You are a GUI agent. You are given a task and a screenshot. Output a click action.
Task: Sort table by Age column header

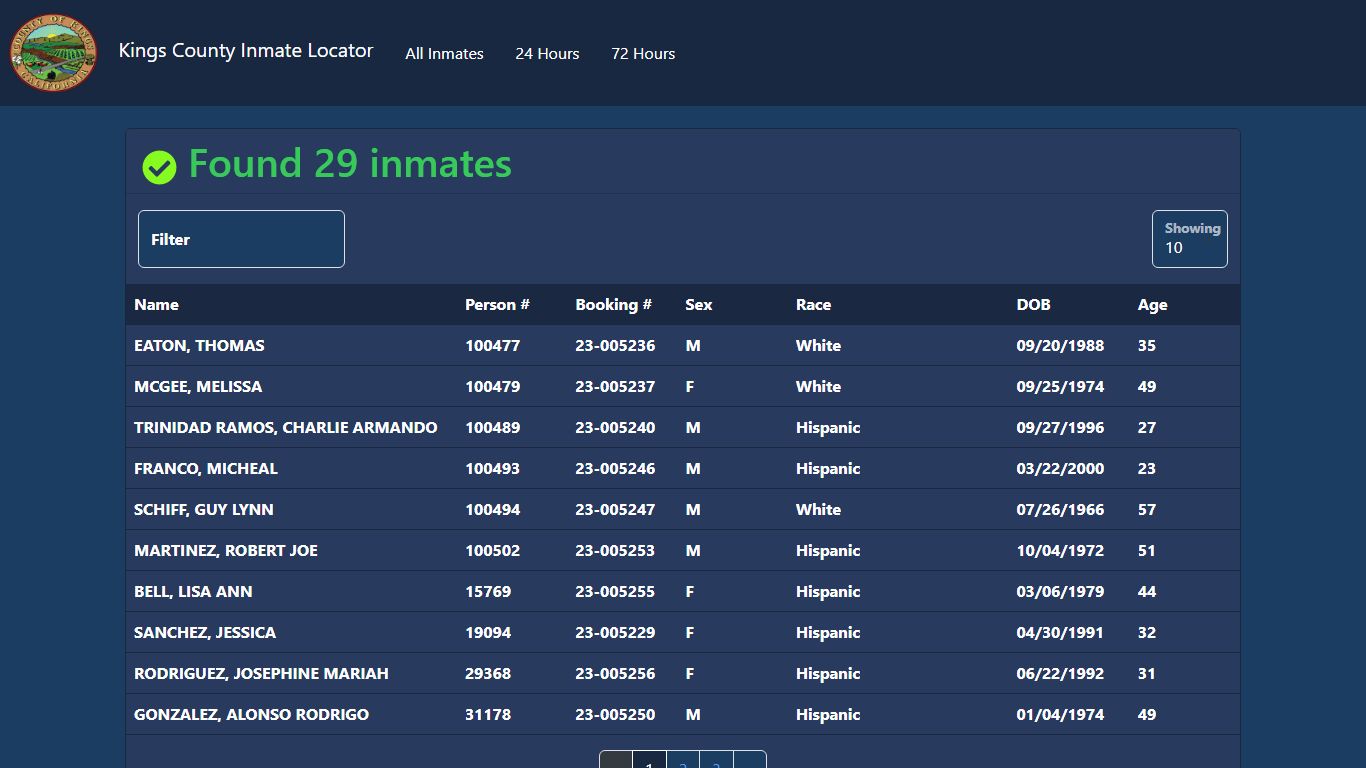pos(1152,305)
